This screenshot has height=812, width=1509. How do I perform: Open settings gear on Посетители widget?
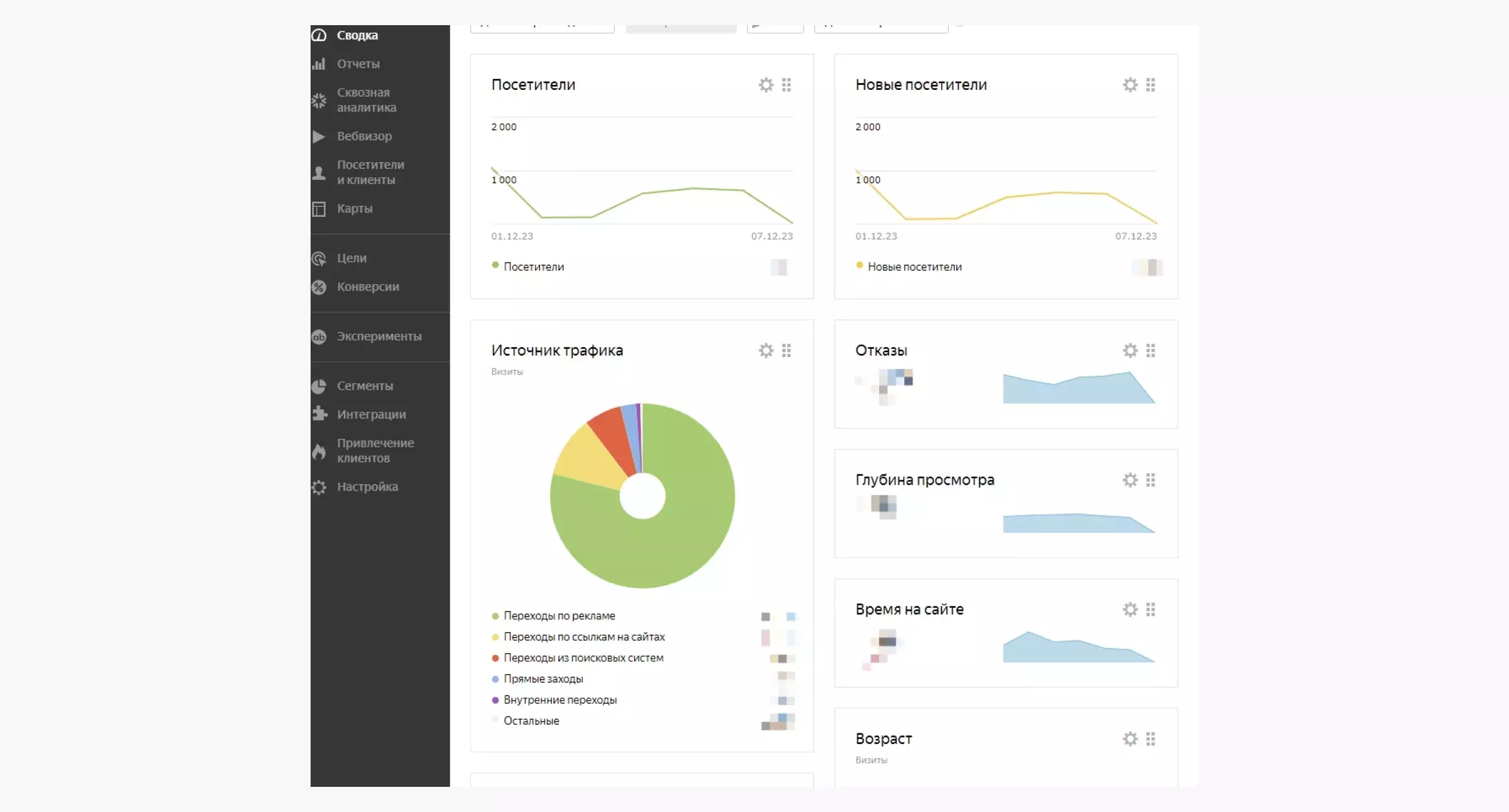[x=765, y=85]
